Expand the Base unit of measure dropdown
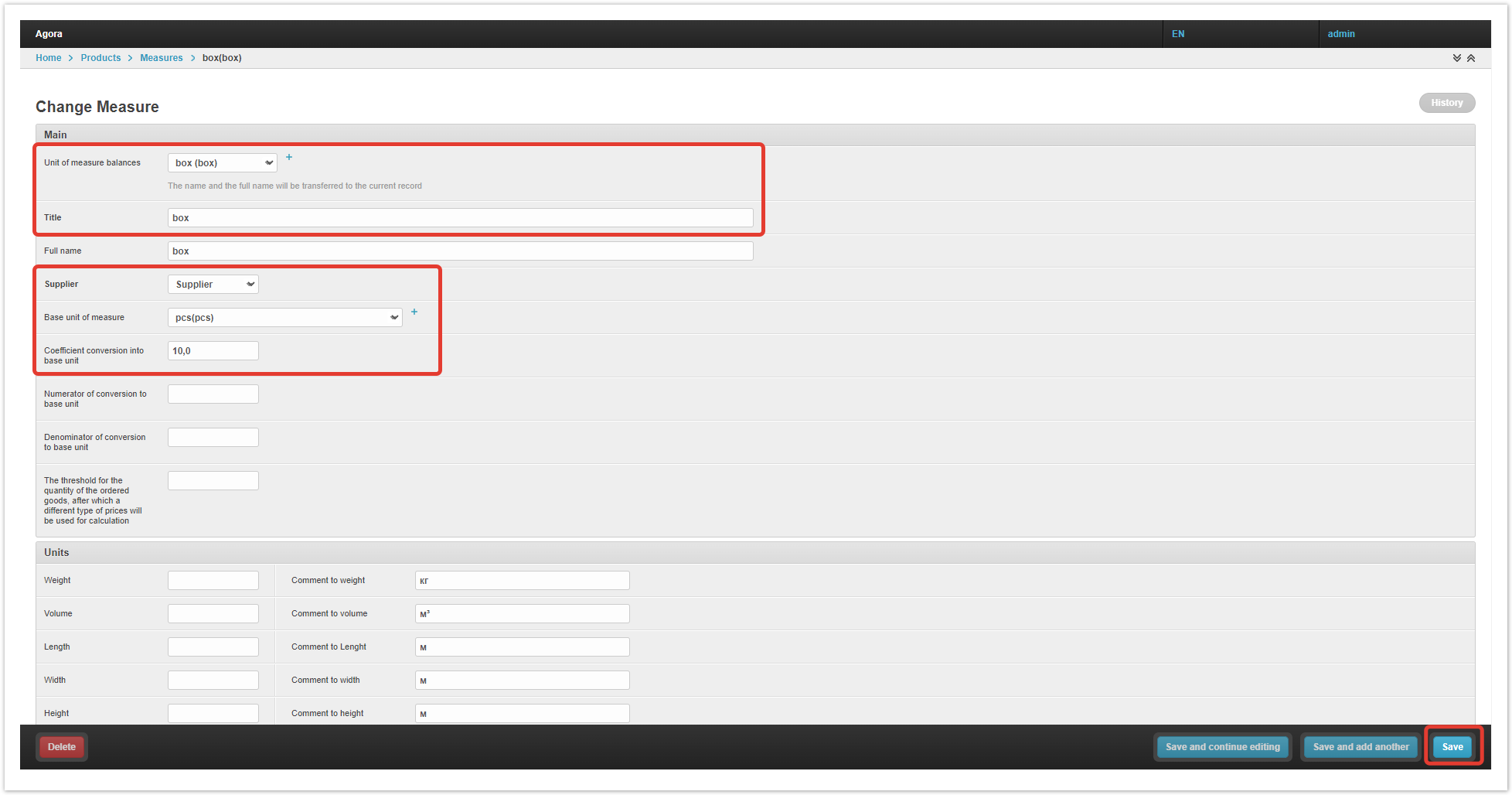This screenshot has height=795, width=1512. point(284,318)
